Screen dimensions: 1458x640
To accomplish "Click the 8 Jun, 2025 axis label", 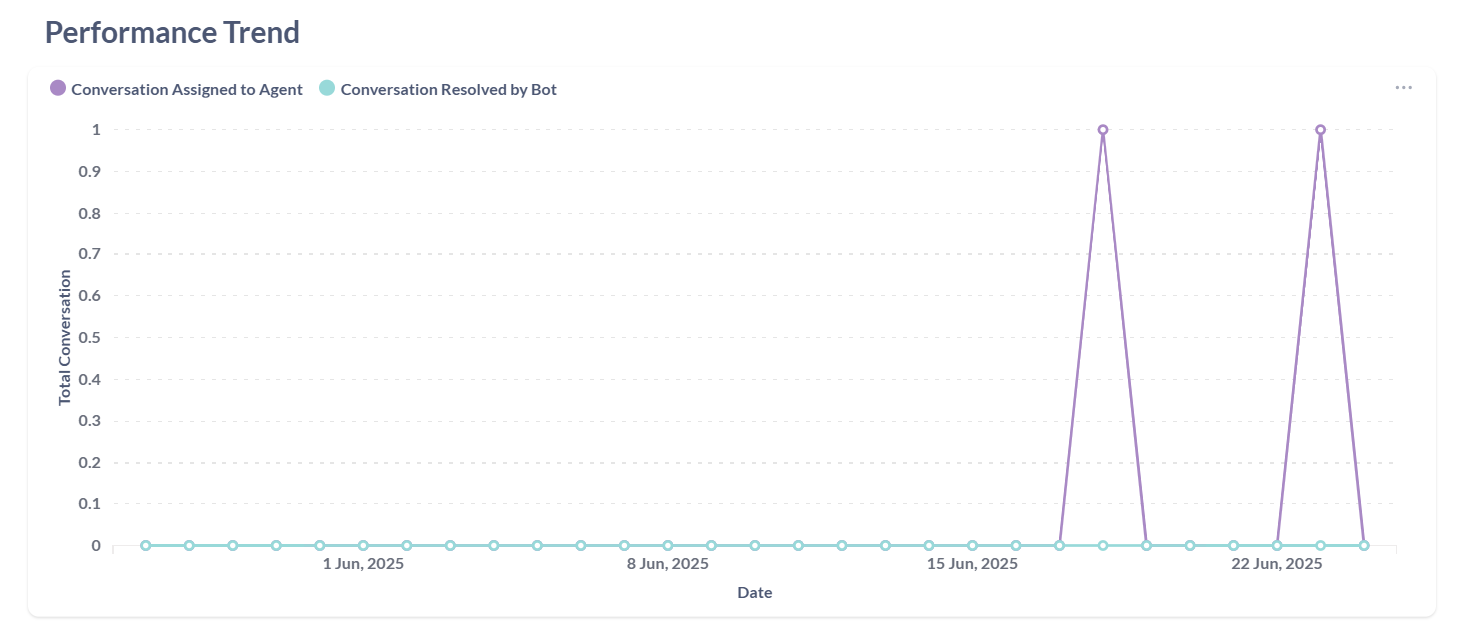I will [x=668, y=563].
